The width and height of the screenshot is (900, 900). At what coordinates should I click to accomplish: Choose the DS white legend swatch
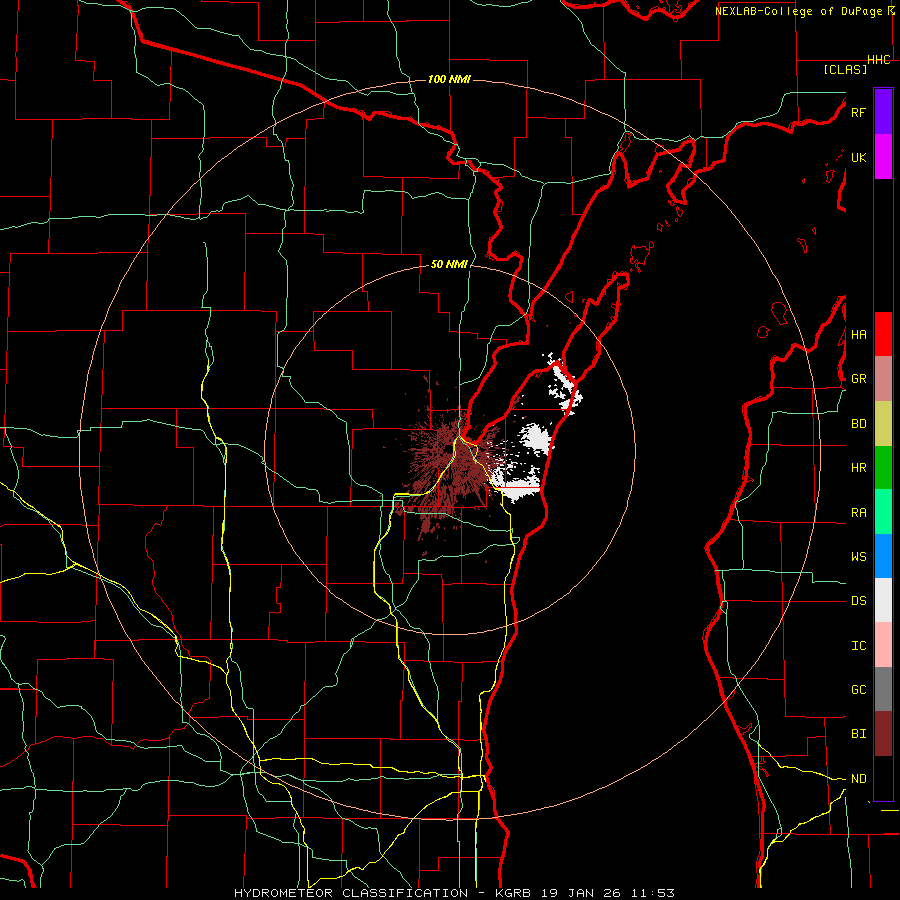(x=883, y=600)
